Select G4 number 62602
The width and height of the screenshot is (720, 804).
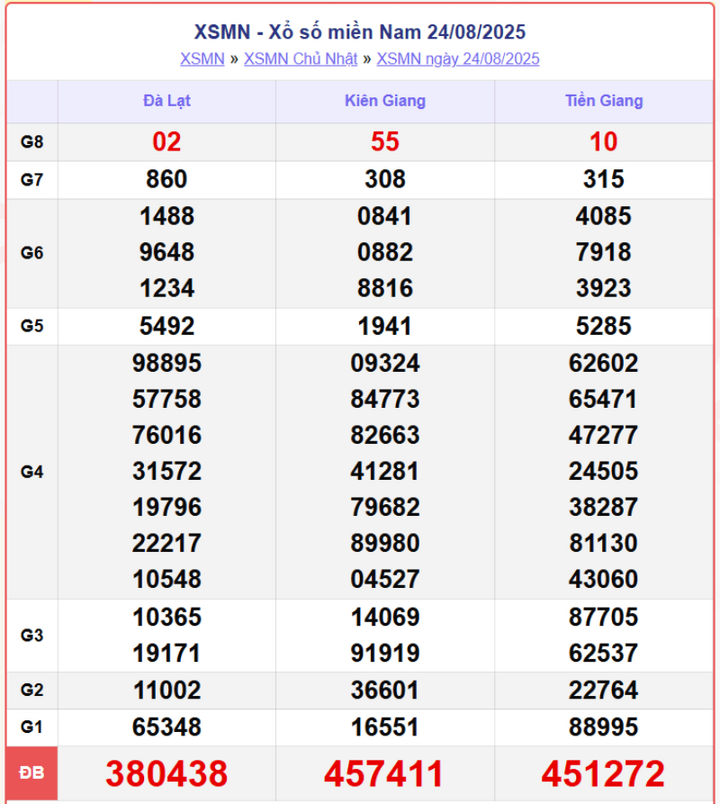(604, 364)
